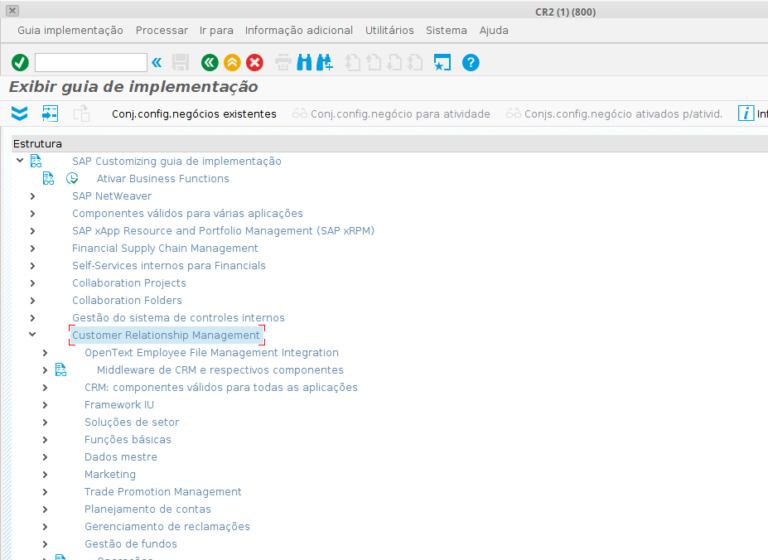Viewport: 768px width, 560px height.
Task: Click the execute clock icon beside Ativar Business Functions
Action: click(x=72, y=179)
